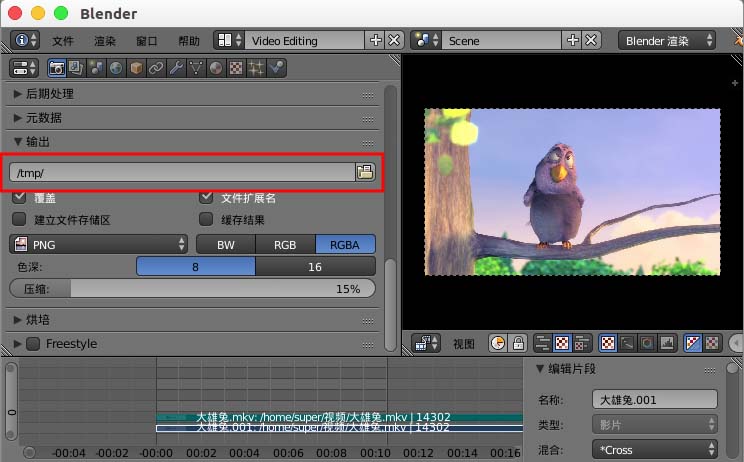Open the 视图 menu in sequencer header
Viewport: 744px width, 462px height.
coord(464,344)
